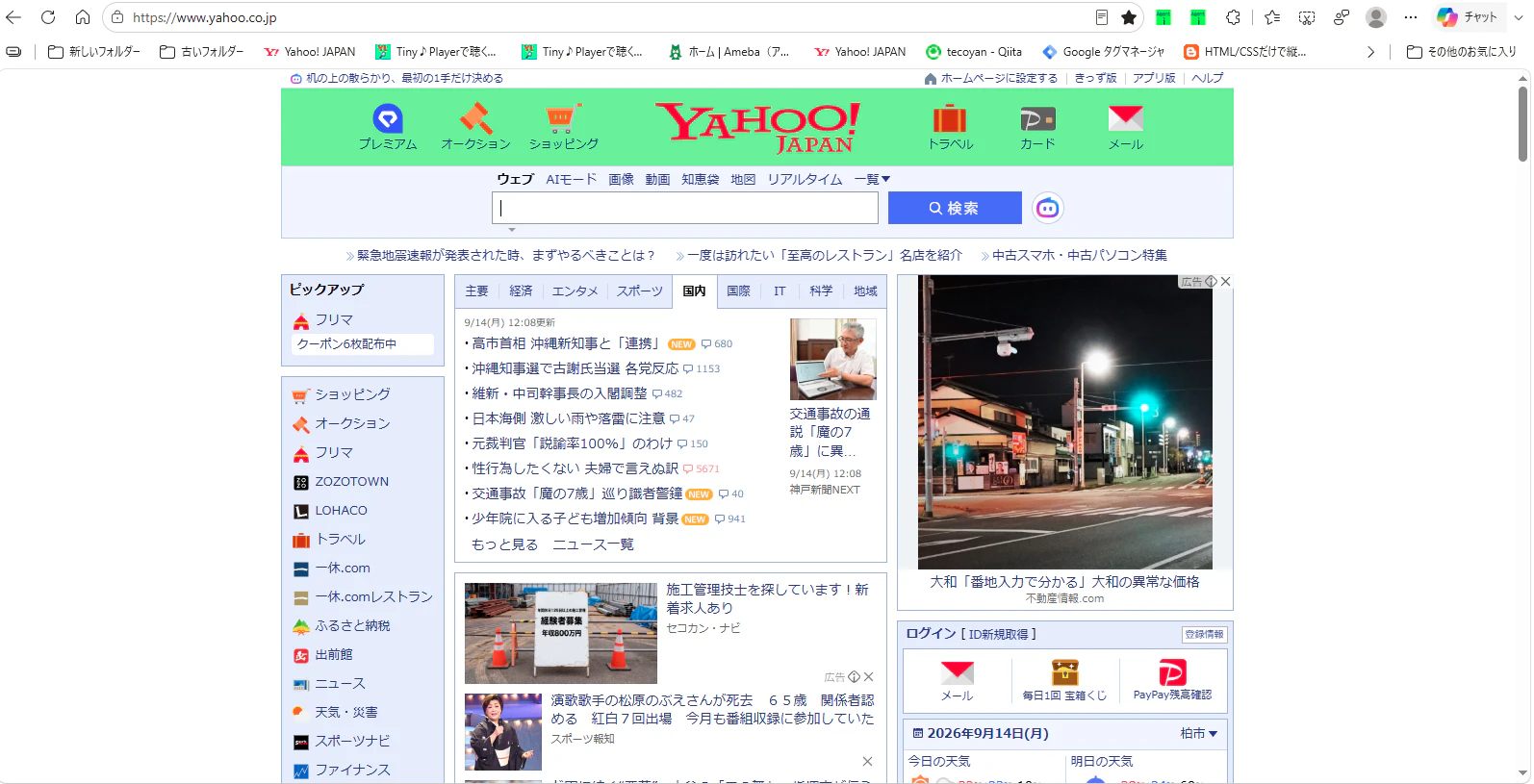
Task: Open PayPay残高確認 icon
Action: [1172, 681]
